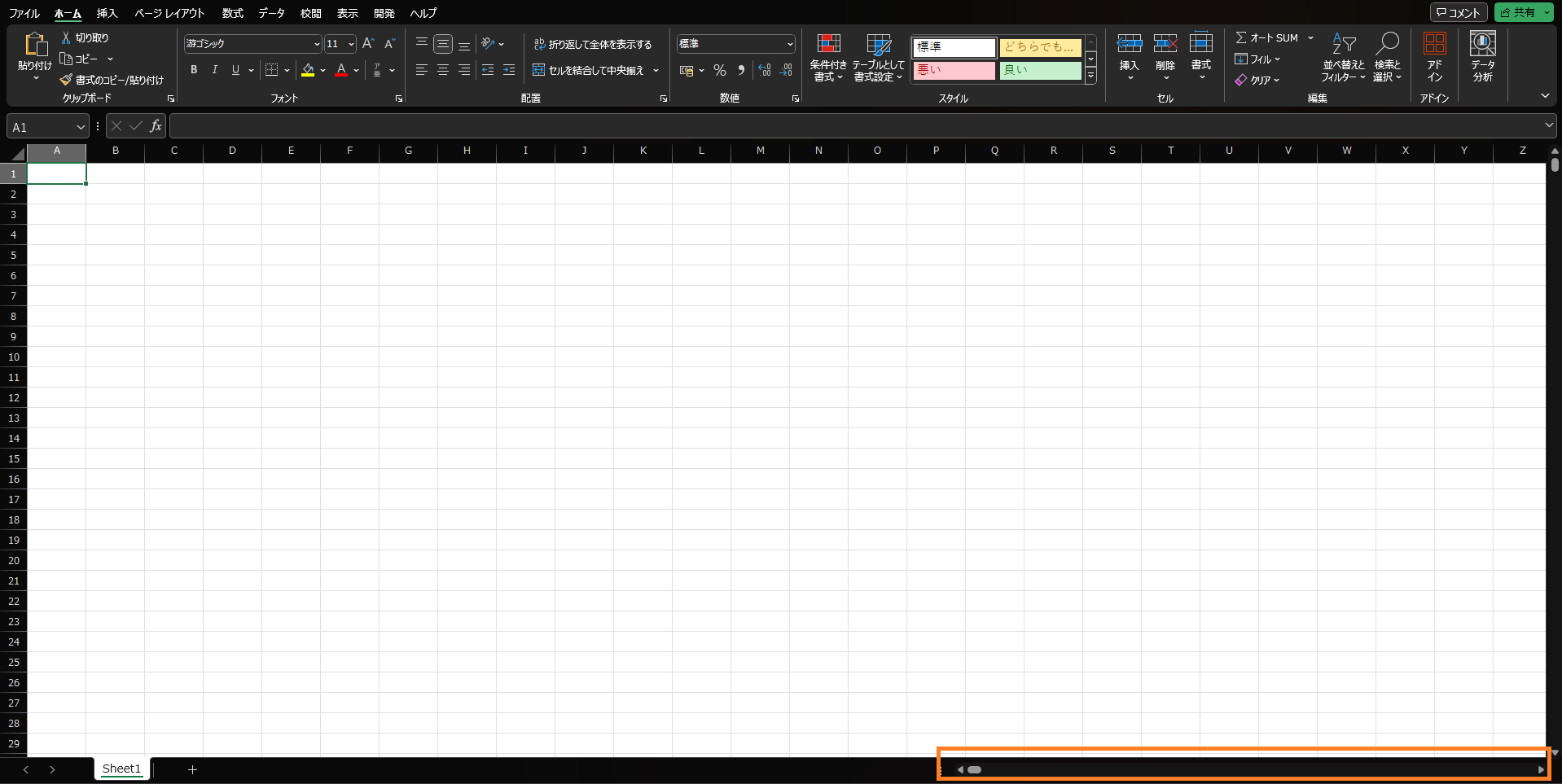The image size is (1562, 784).
Task: Switch to the Data (データ) tab
Action: (271, 13)
